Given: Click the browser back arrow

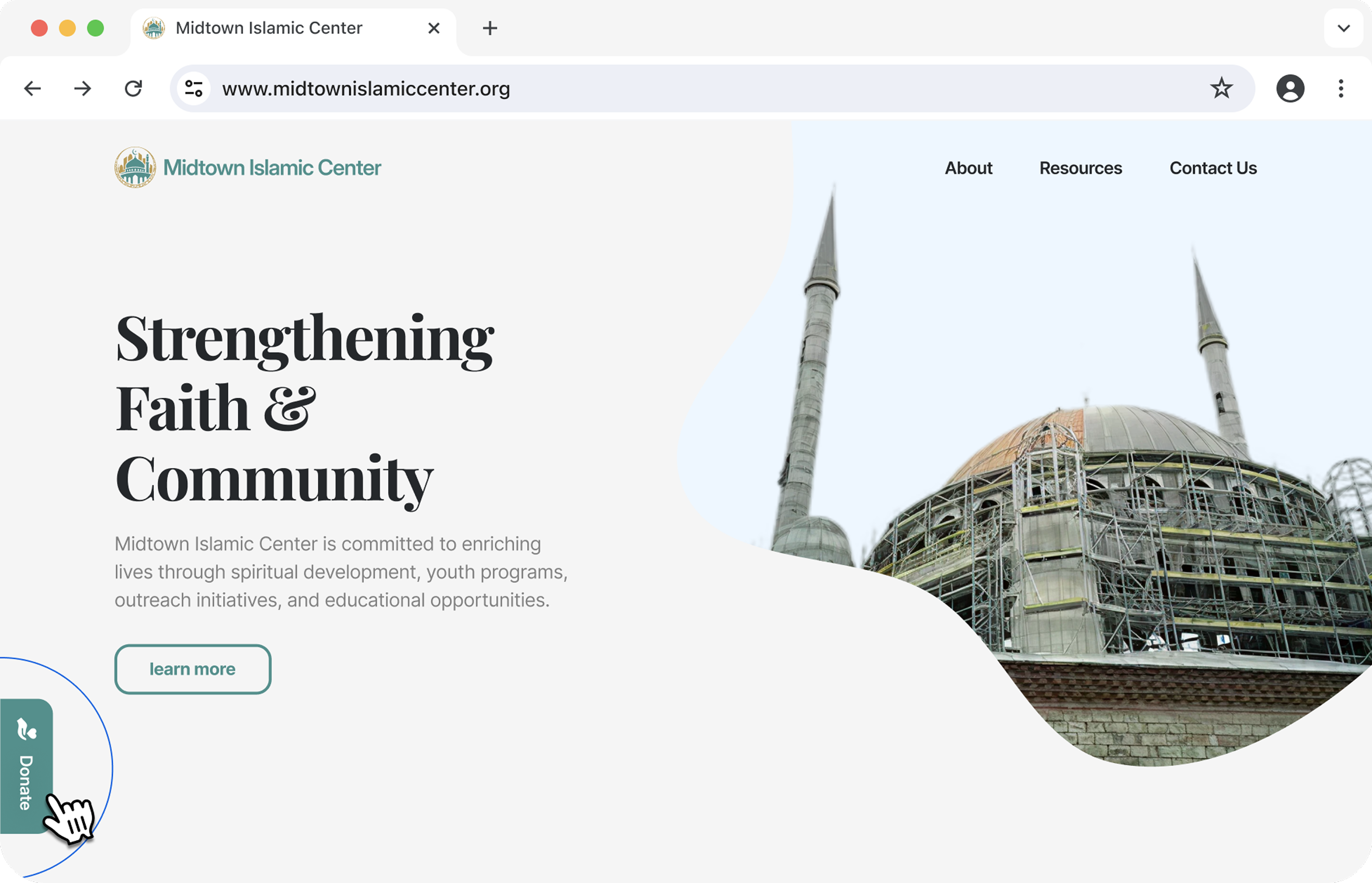Looking at the screenshot, I should click(x=33, y=88).
